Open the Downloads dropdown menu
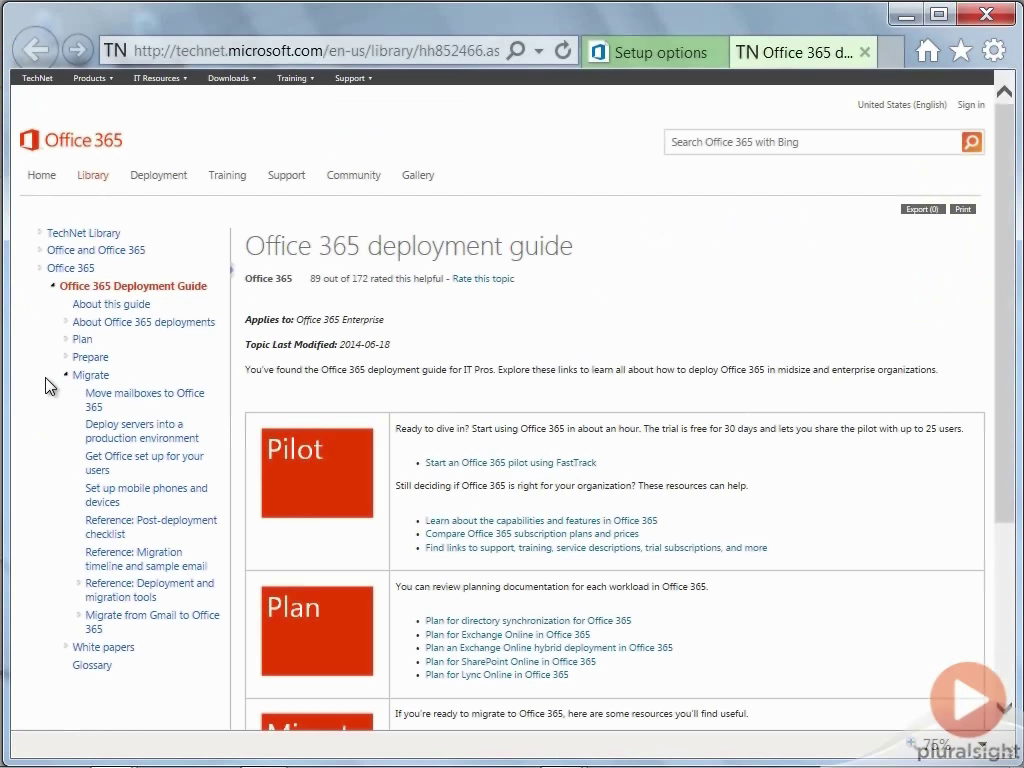Screen dimensions: 1024x768 (x=232, y=78)
